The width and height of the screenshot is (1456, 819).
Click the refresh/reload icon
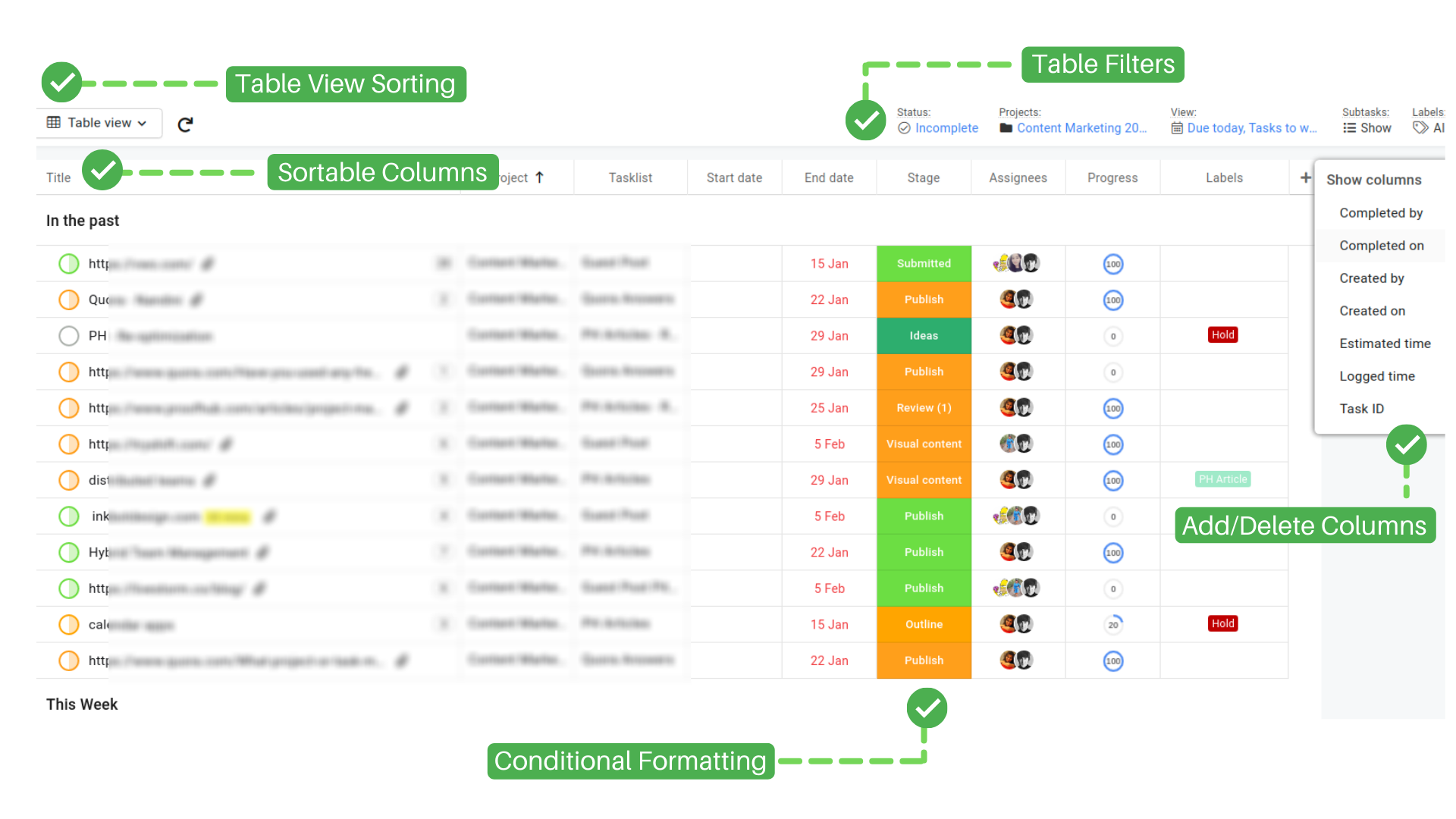(185, 124)
